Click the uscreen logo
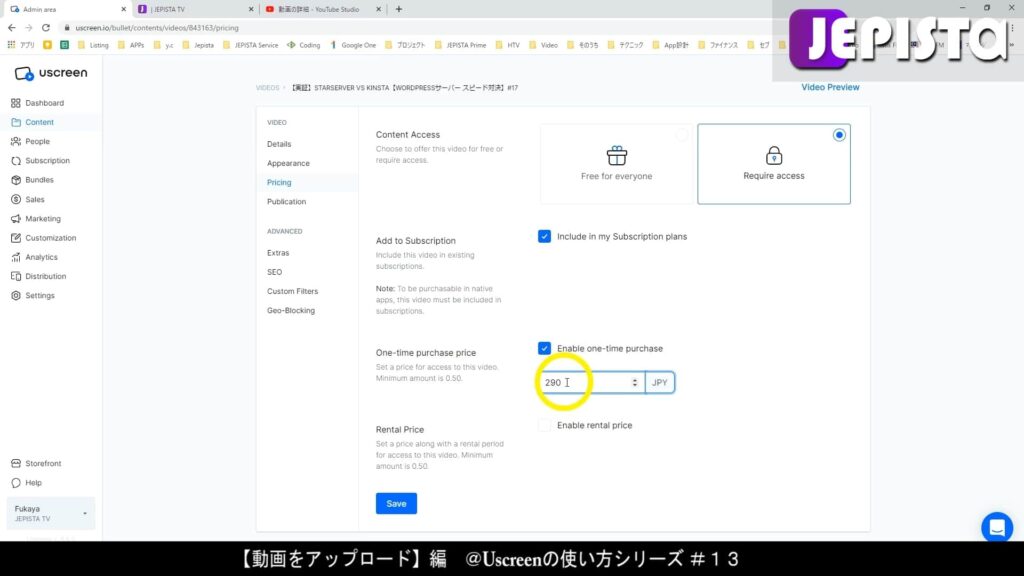1024x576 pixels. (50, 73)
